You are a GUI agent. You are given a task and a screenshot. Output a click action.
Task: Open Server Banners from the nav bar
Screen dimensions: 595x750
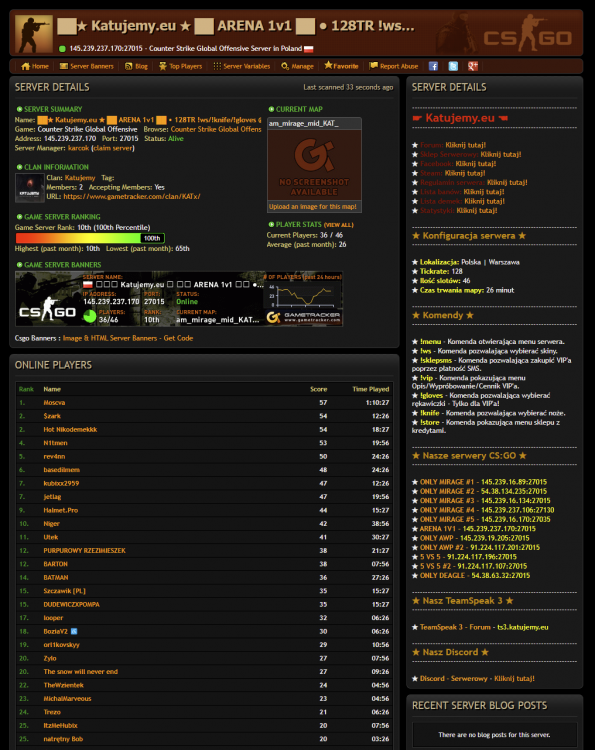tap(87, 66)
